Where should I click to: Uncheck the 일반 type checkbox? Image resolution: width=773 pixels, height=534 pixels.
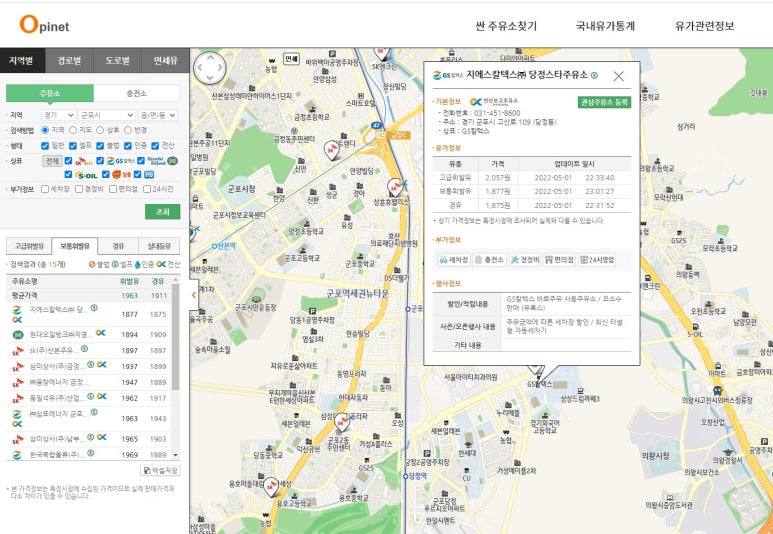[45, 146]
